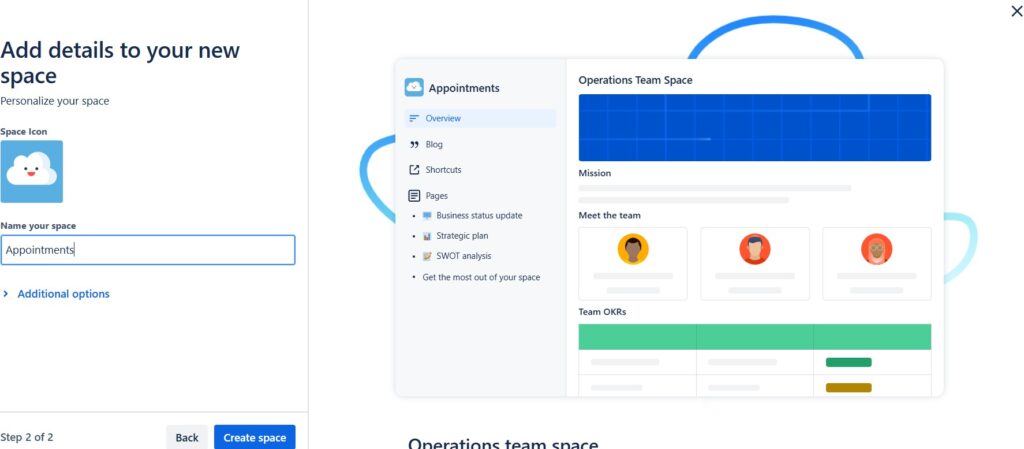Image resolution: width=1024 pixels, height=449 pixels.
Task: Open SWOT analysis page
Action: tap(464, 256)
